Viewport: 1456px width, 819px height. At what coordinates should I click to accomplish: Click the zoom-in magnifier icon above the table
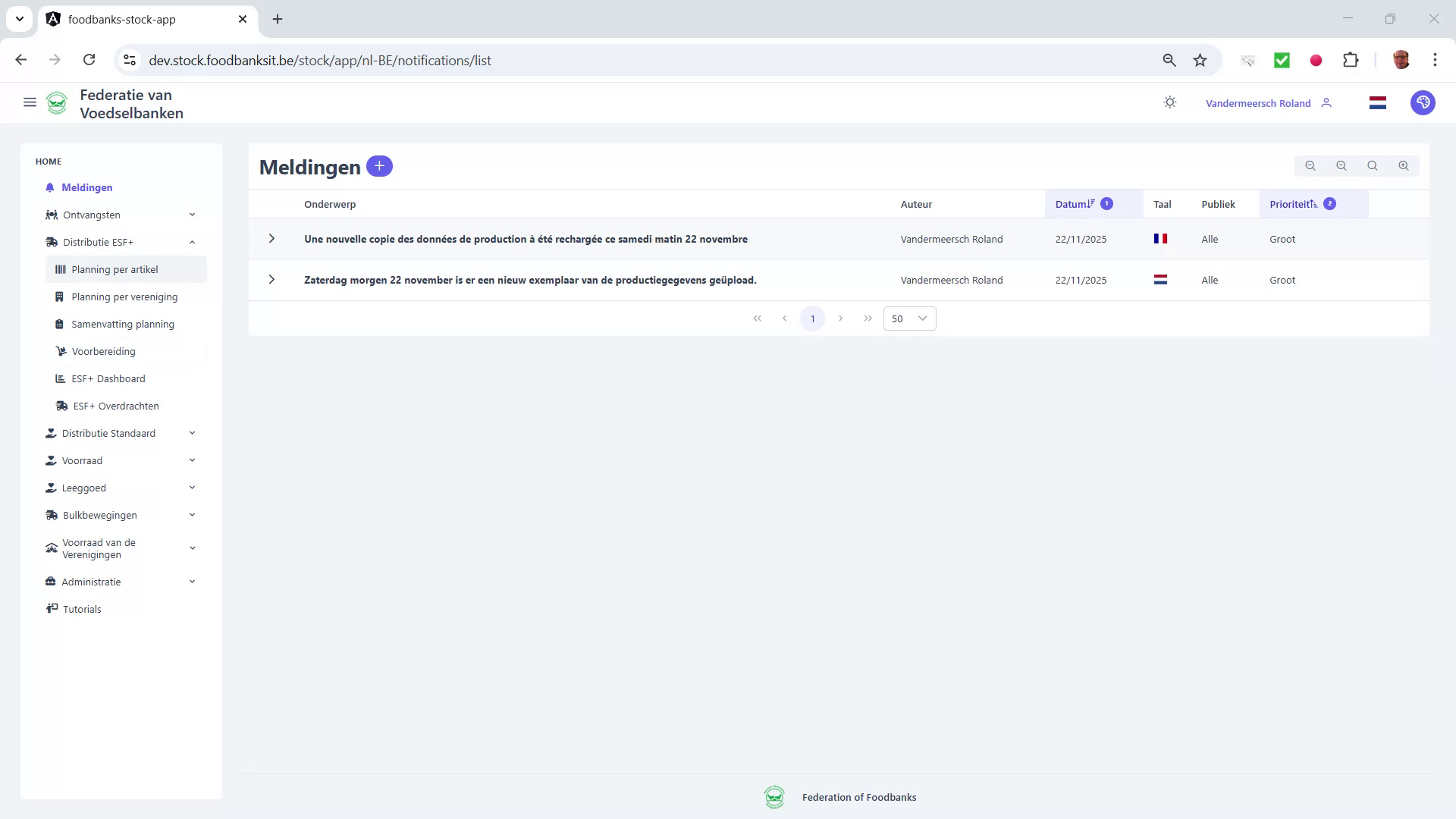tap(1404, 165)
